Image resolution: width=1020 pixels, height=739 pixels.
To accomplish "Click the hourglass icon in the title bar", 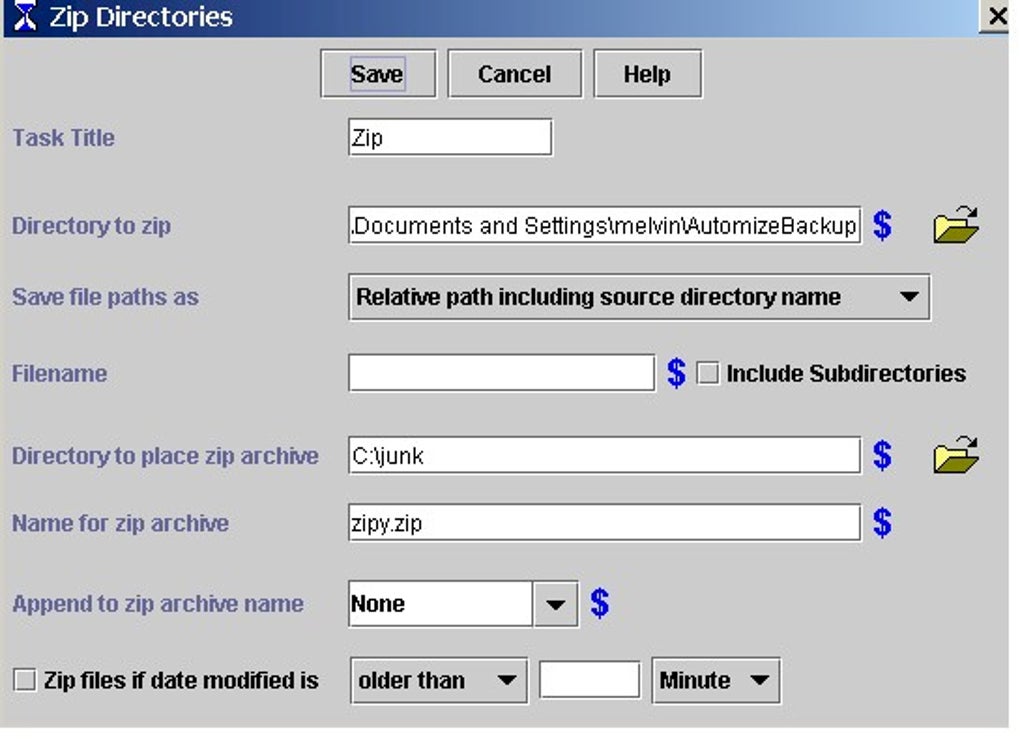I will click(x=24, y=17).
